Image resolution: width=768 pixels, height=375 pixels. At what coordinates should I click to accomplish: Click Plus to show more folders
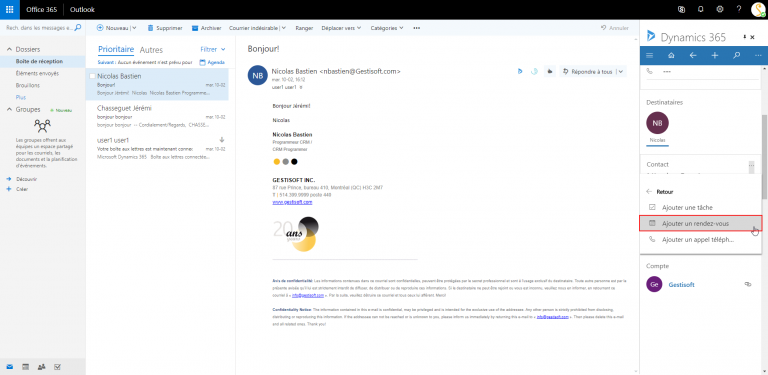21,97
